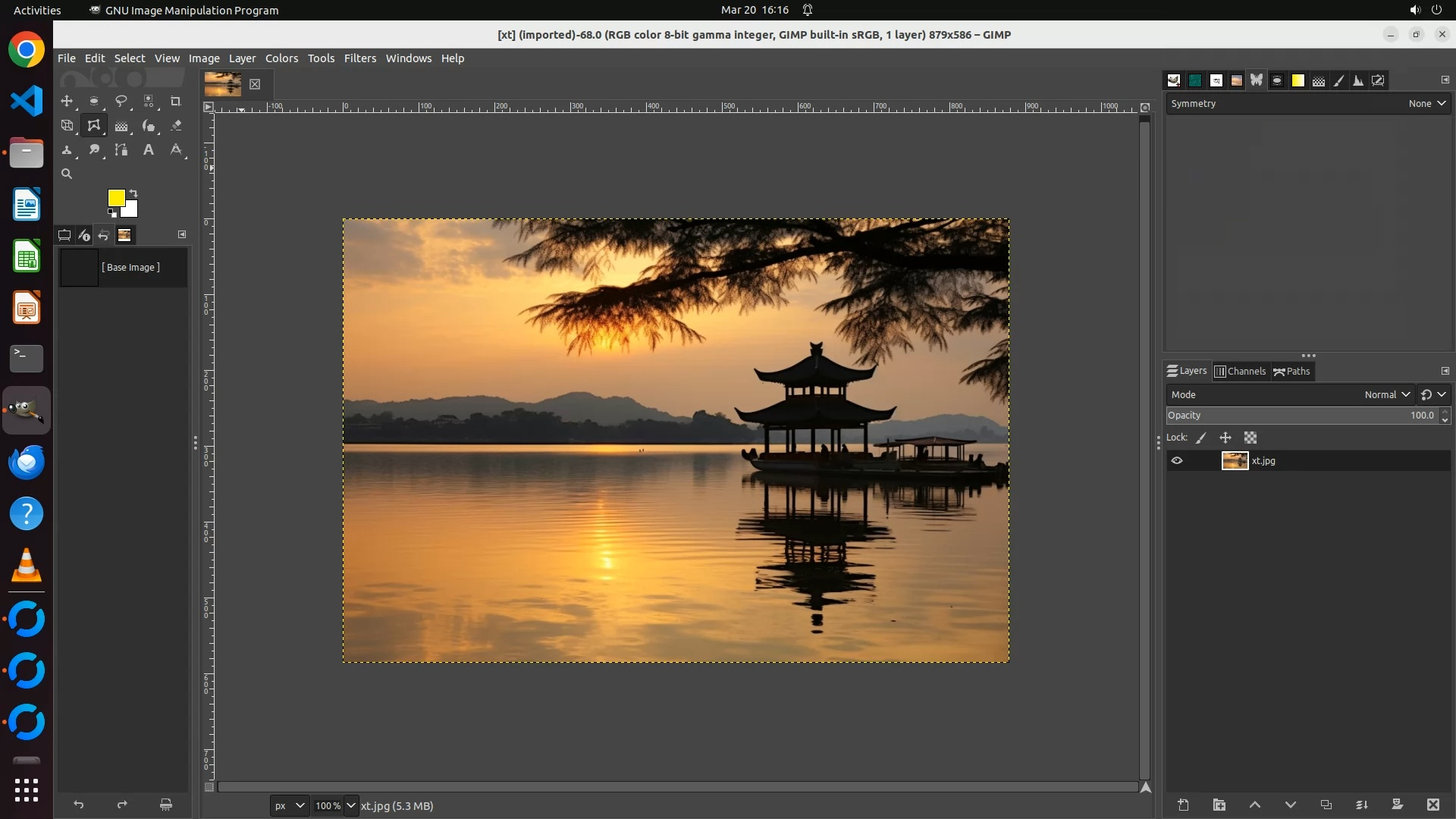Select the Free Select lasso tool

coord(121,101)
